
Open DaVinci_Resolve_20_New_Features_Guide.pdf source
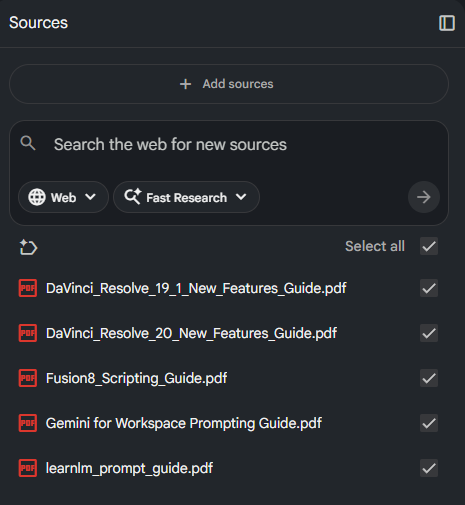coord(191,333)
